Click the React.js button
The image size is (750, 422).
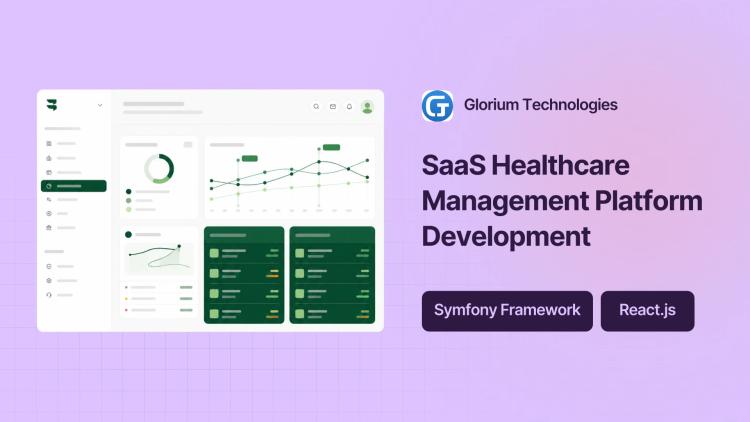(647, 311)
